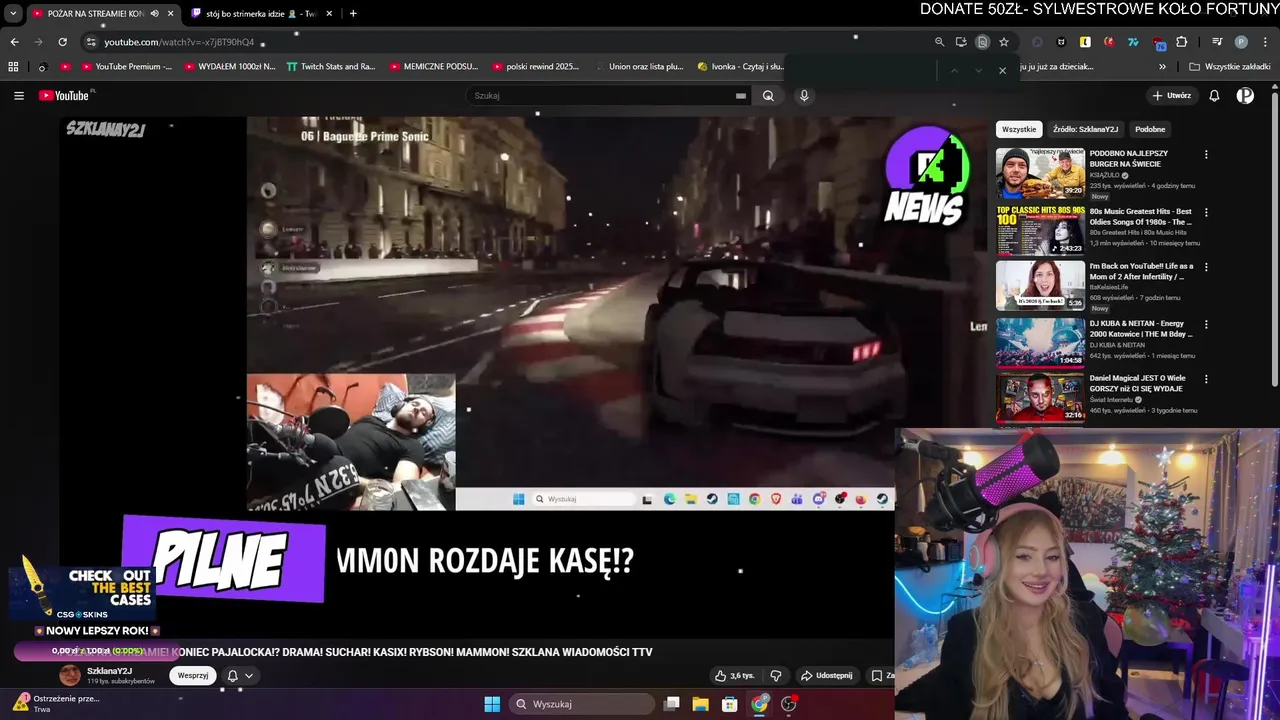Open the 'YouTube Premium' bookmark
The height and width of the screenshot is (720, 1280).
coord(126,67)
